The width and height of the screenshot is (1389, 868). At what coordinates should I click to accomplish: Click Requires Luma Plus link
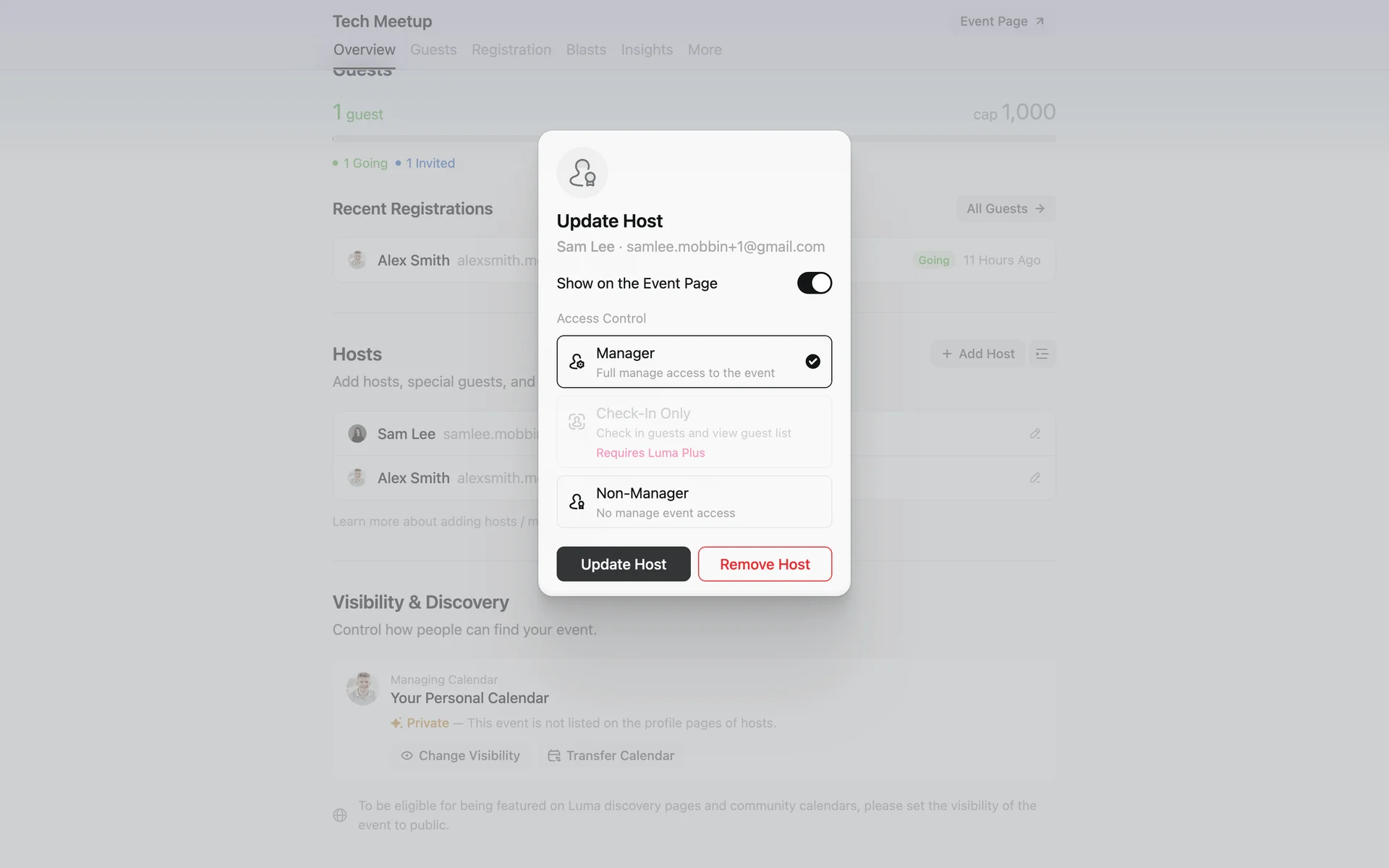point(650,453)
